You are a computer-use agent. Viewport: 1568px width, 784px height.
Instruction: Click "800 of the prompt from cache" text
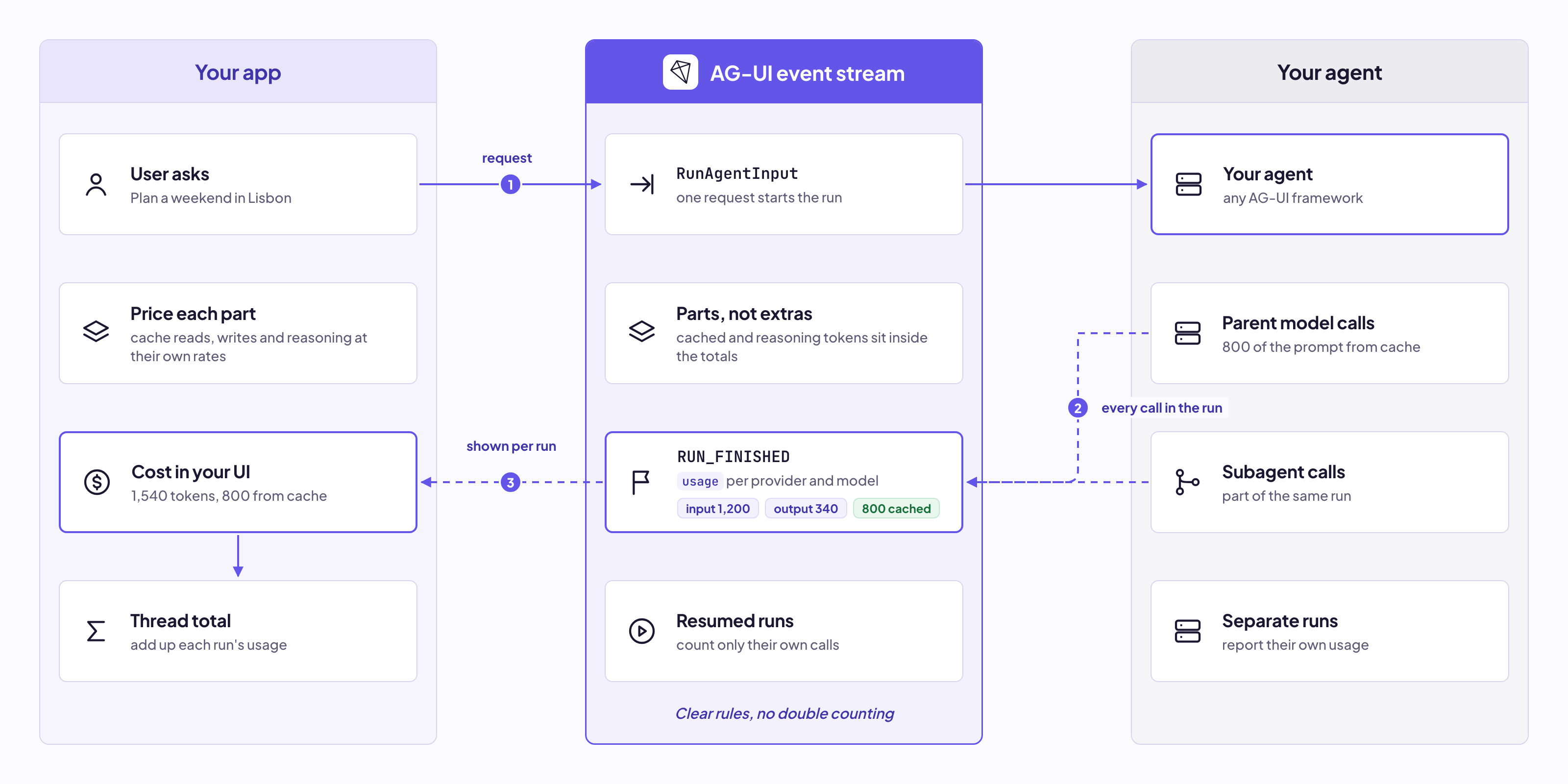click(1321, 347)
